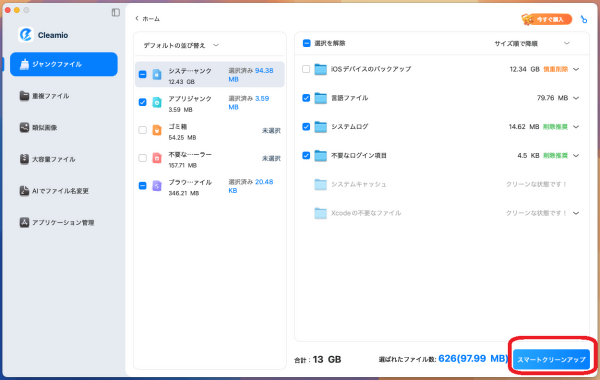Click the 言語ファイル folder icon
This screenshot has width=600, height=380.
321,98
